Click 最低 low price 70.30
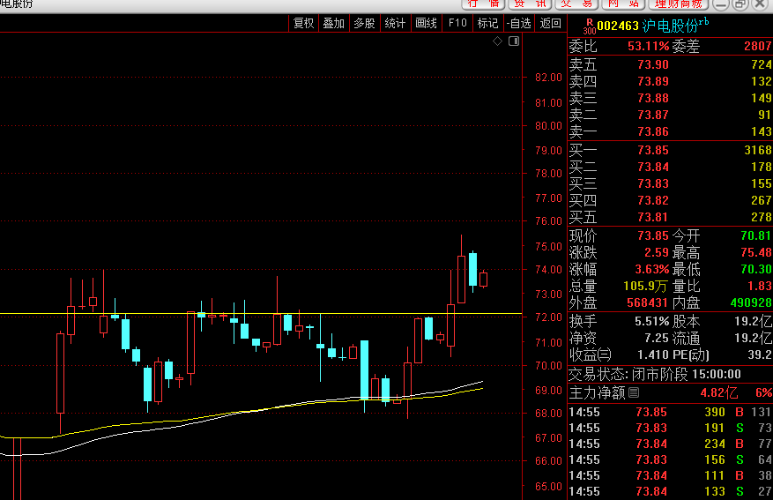The image size is (773, 500). tap(756, 269)
